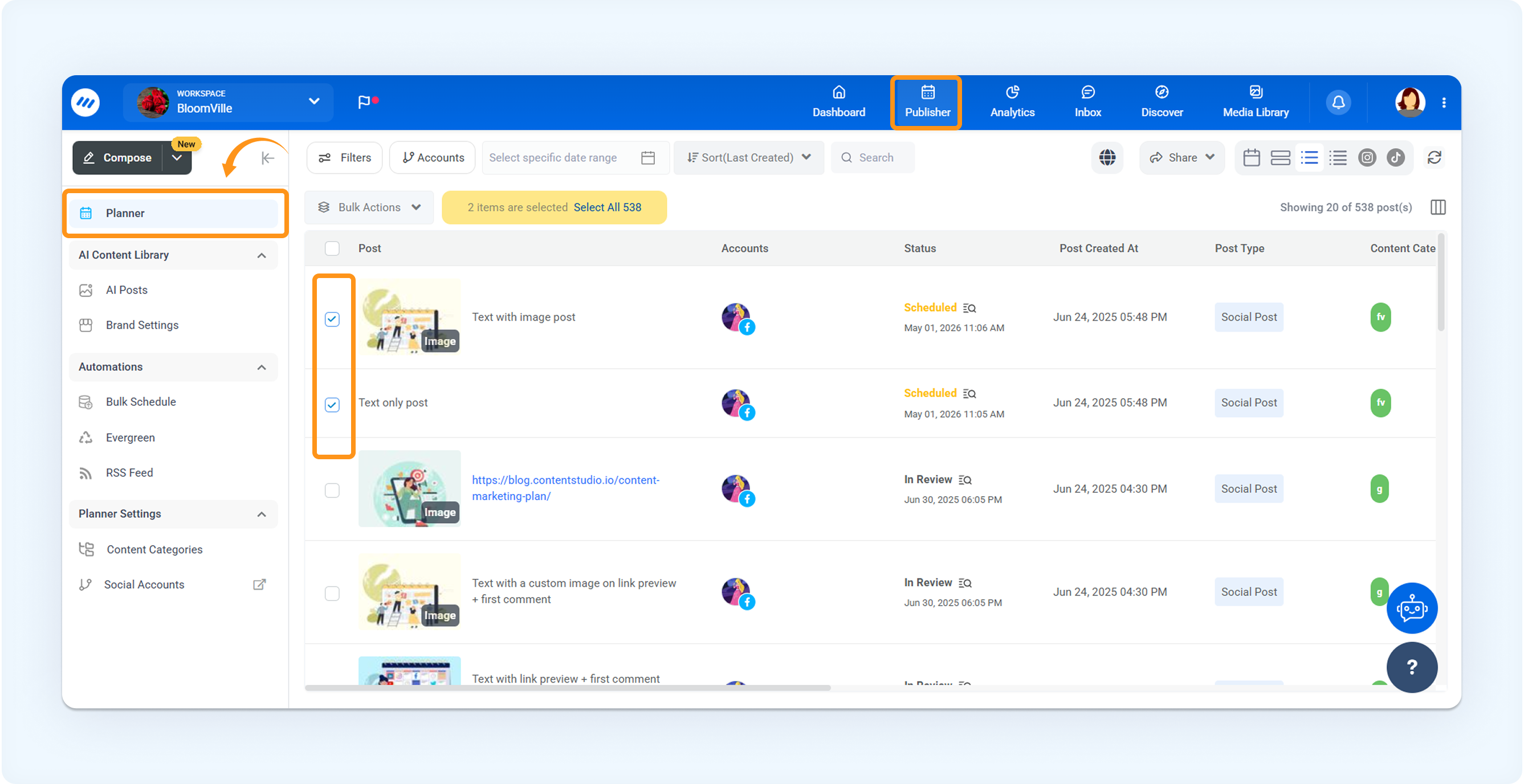This screenshot has width=1524, height=784.
Task: Open the Analytics tab
Action: pyautogui.click(x=1012, y=103)
